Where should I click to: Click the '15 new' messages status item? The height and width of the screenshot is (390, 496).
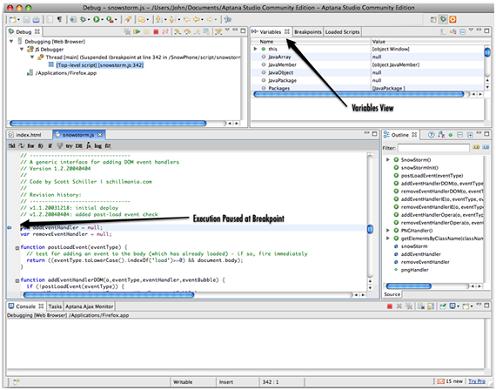450,381
